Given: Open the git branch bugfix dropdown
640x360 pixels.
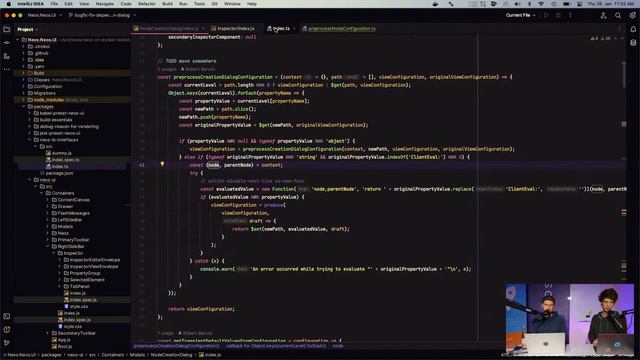Looking at the screenshot, I should click(x=102, y=15).
